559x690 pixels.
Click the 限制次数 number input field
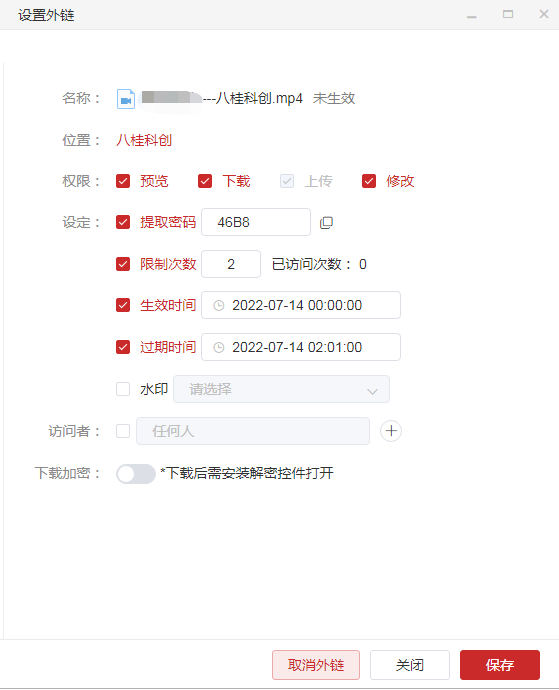[231, 264]
